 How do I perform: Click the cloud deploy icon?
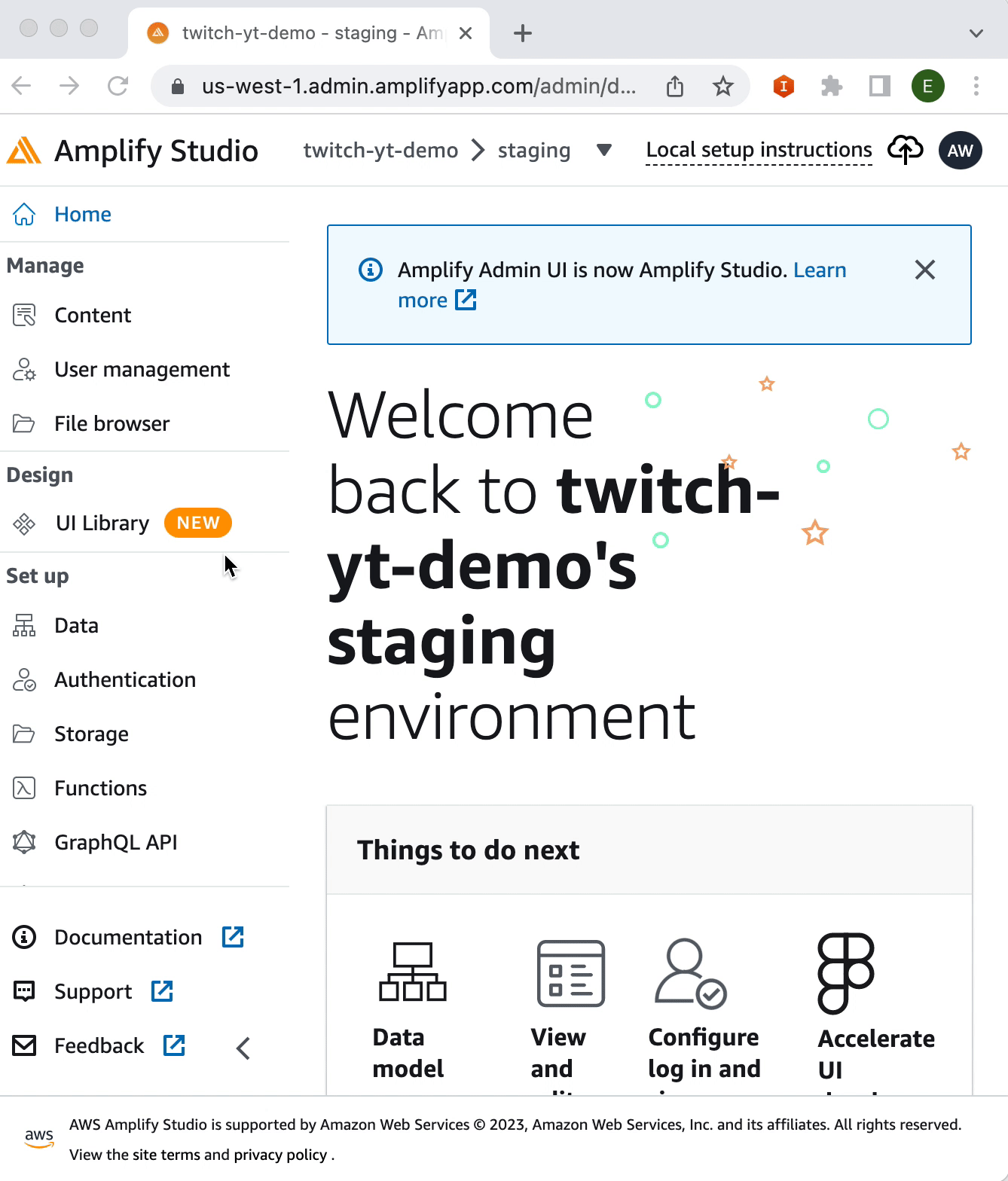click(905, 150)
